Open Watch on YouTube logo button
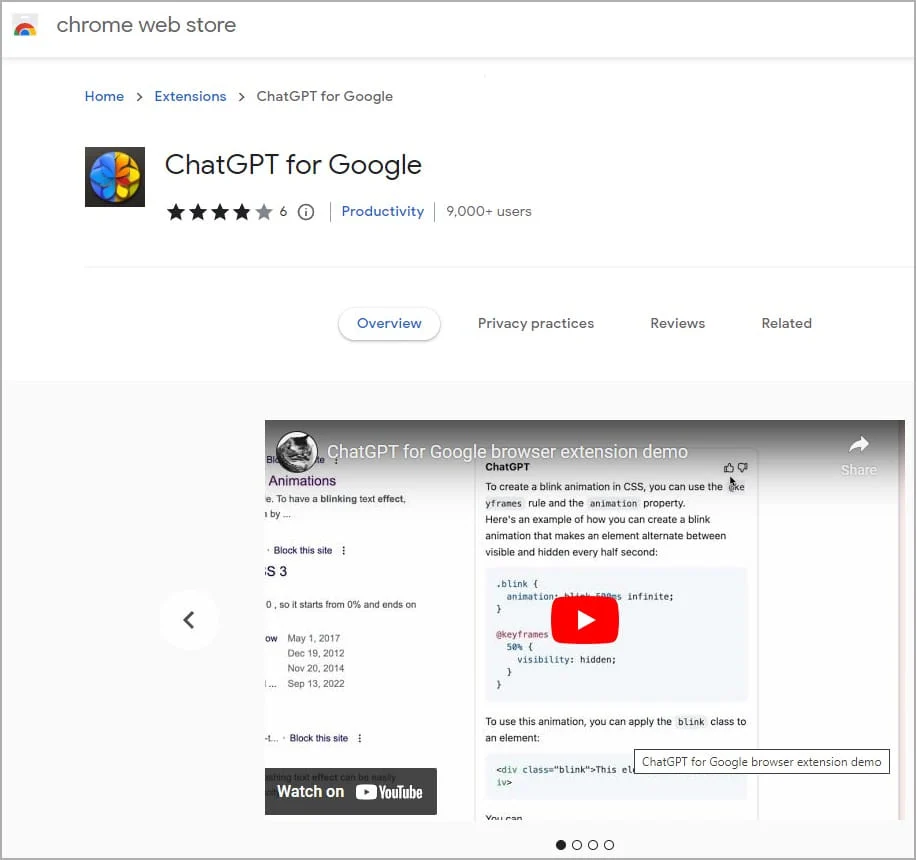Image resolution: width=916 pixels, height=860 pixels. pos(351,792)
